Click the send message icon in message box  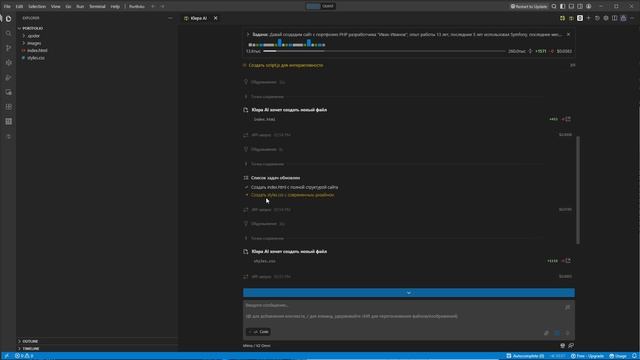pyautogui.click(x=567, y=333)
